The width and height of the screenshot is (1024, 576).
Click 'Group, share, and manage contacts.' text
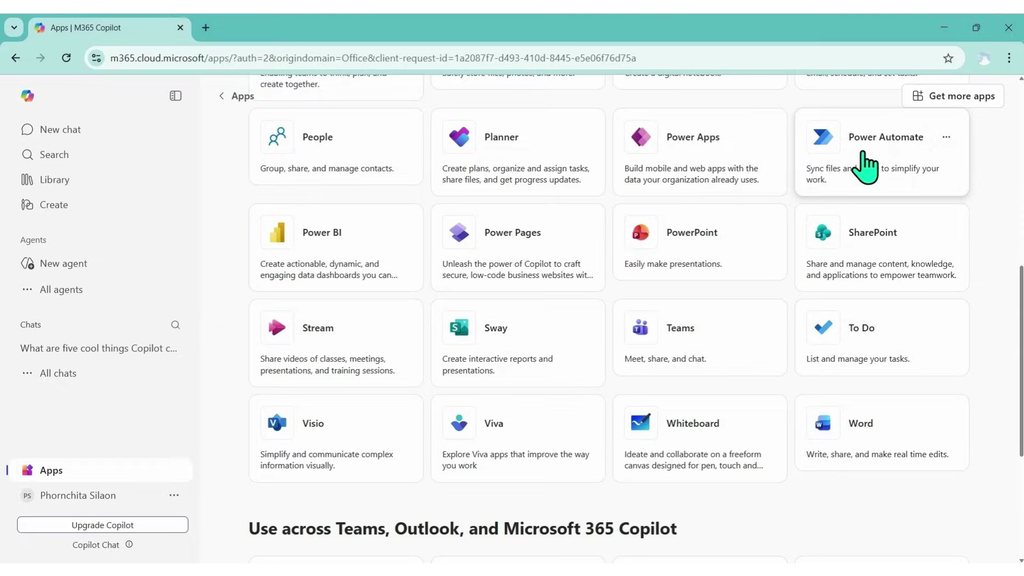327,168
